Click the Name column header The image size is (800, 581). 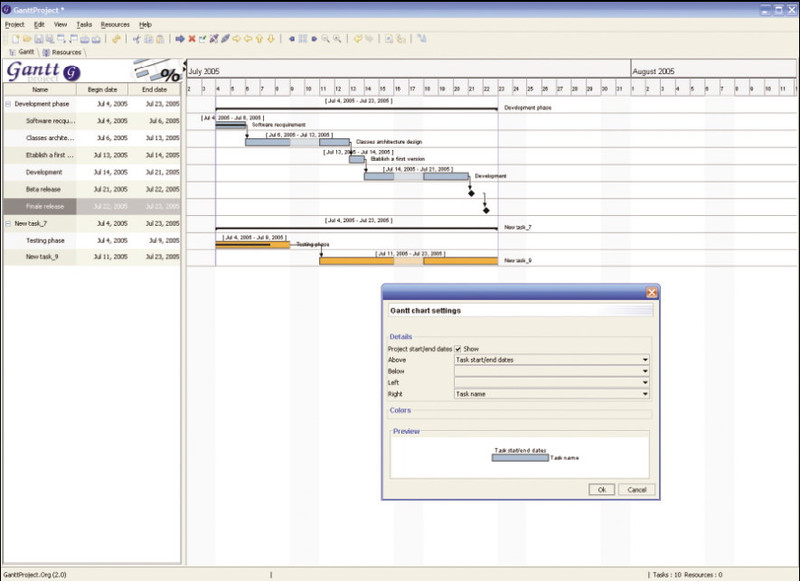[x=40, y=90]
